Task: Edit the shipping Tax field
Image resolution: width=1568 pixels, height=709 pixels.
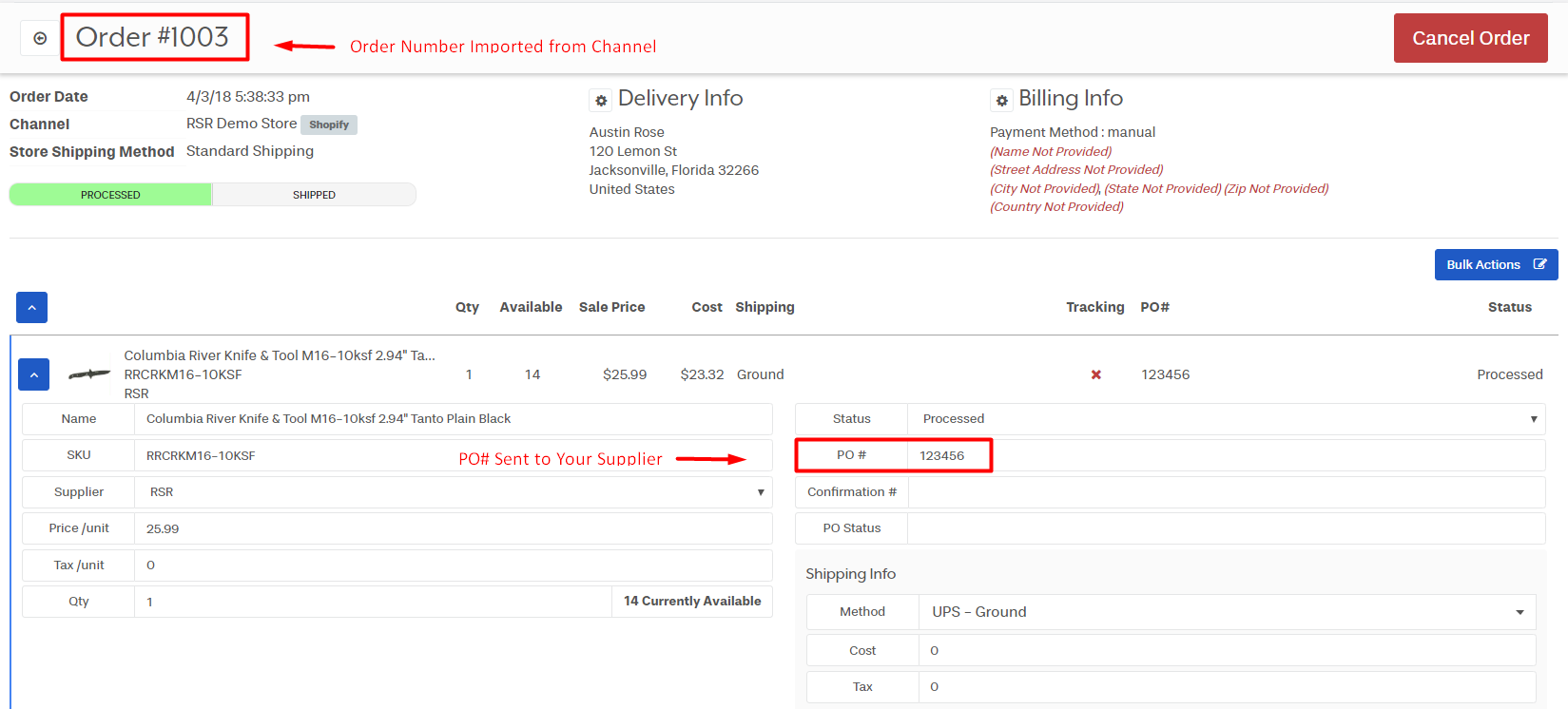Action: tap(1228, 687)
